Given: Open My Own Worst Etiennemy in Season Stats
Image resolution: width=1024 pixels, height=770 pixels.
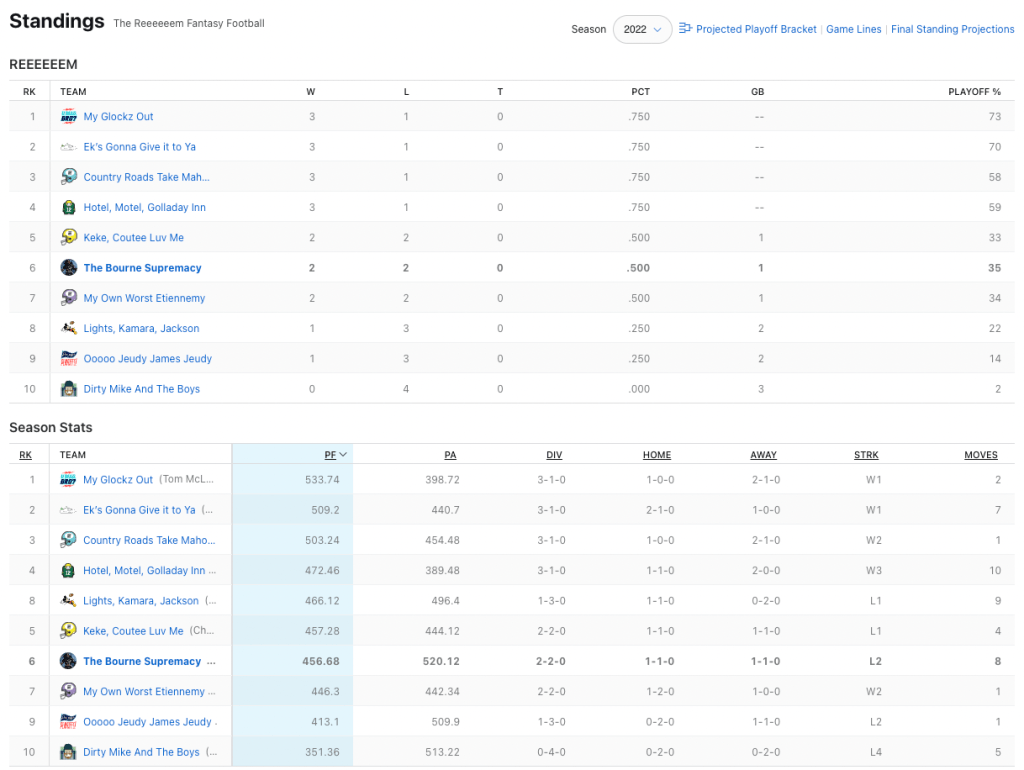Looking at the screenshot, I should (x=144, y=692).
